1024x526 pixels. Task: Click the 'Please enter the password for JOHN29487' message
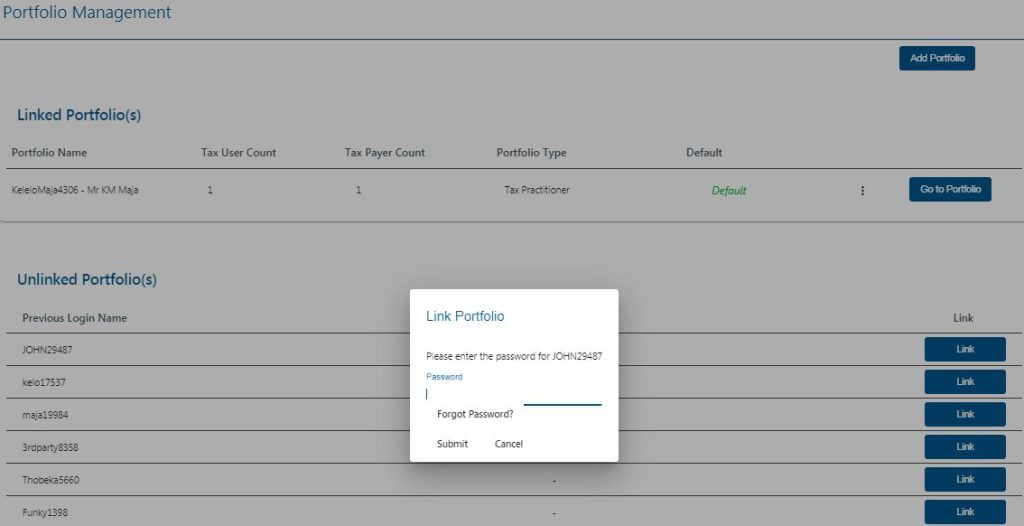(x=514, y=357)
